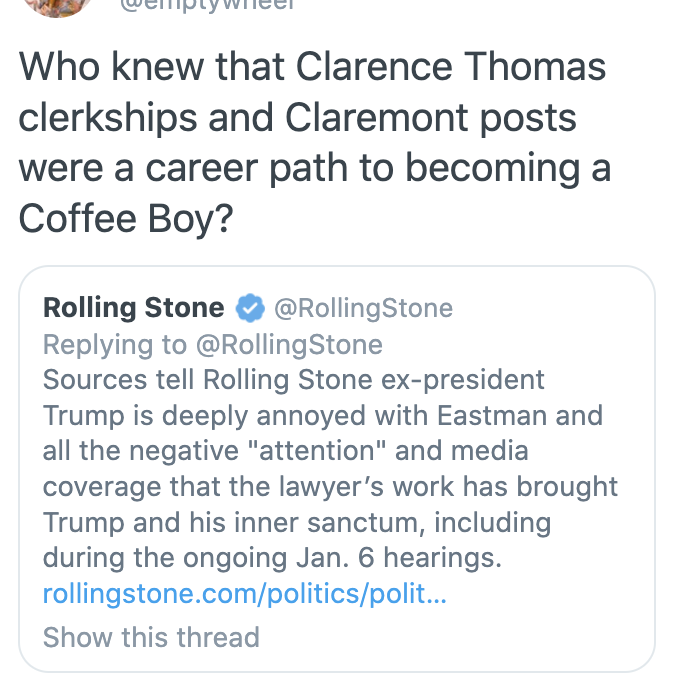Click the line "were a career path to becoming a"
This screenshot has height=684, width=676.
click(x=314, y=169)
